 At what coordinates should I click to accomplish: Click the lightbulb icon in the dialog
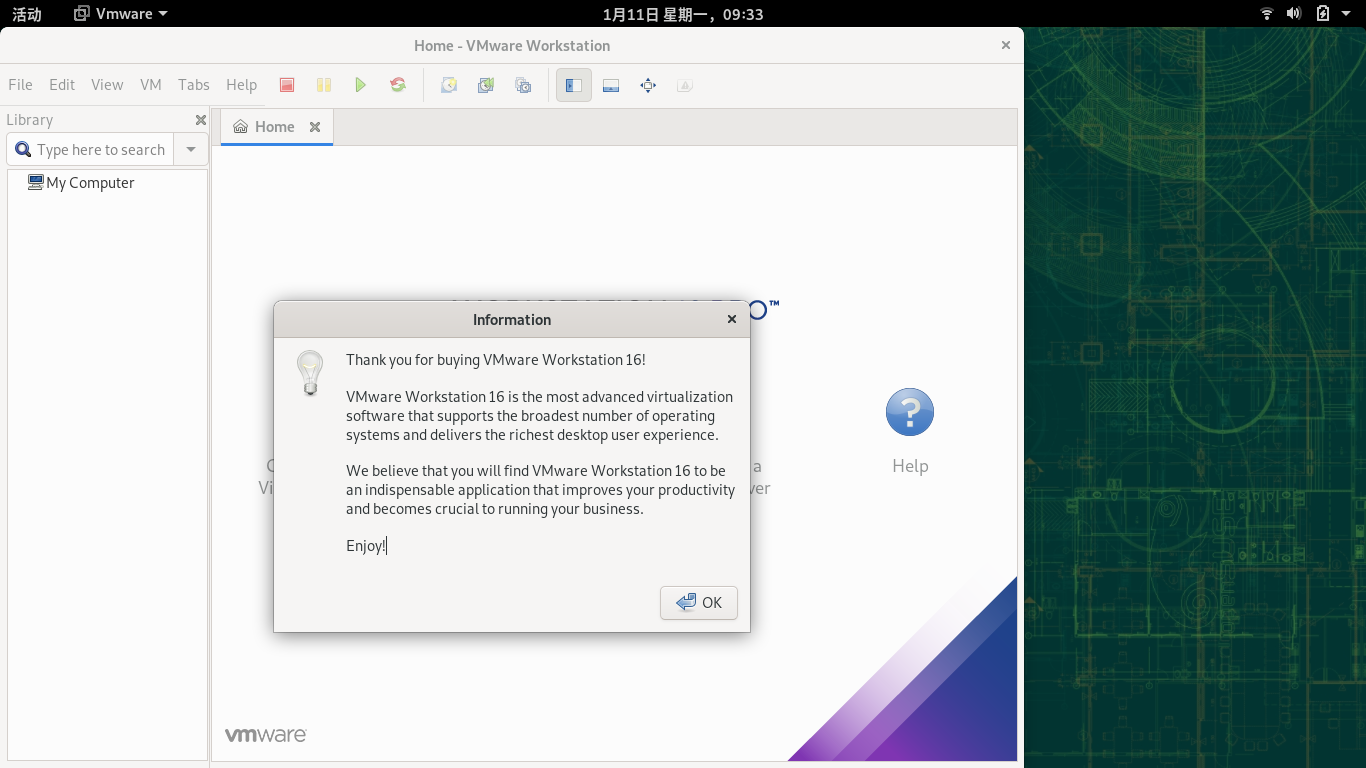pos(310,373)
